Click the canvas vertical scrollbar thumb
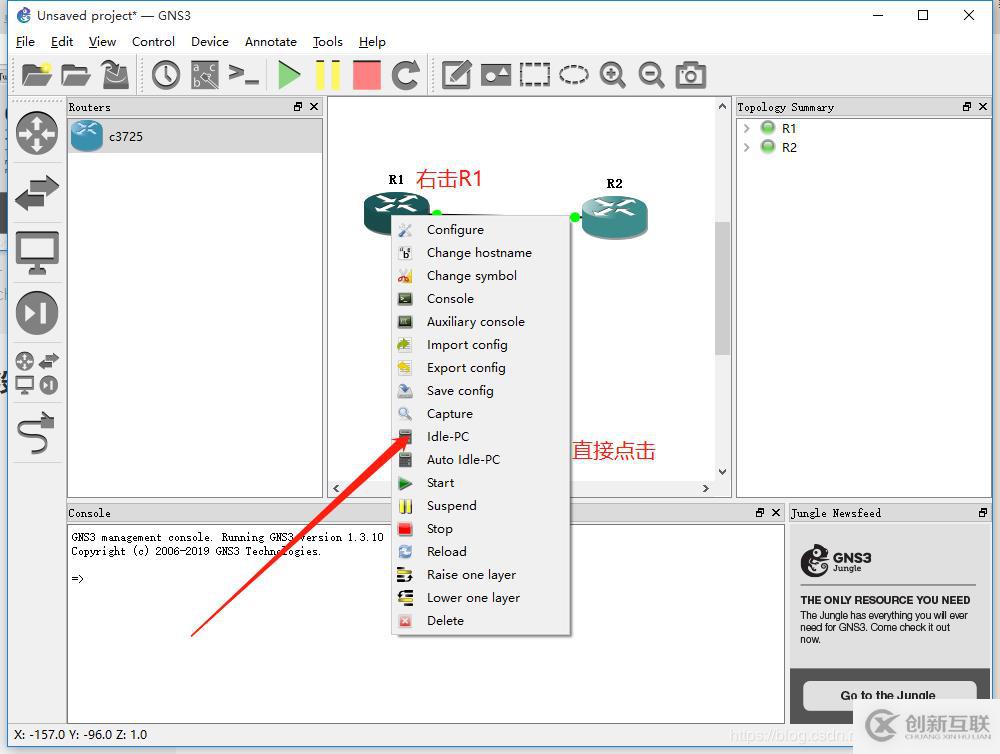Image resolution: width=1000 pixels, height=754 pixels. tap(722, 288)
